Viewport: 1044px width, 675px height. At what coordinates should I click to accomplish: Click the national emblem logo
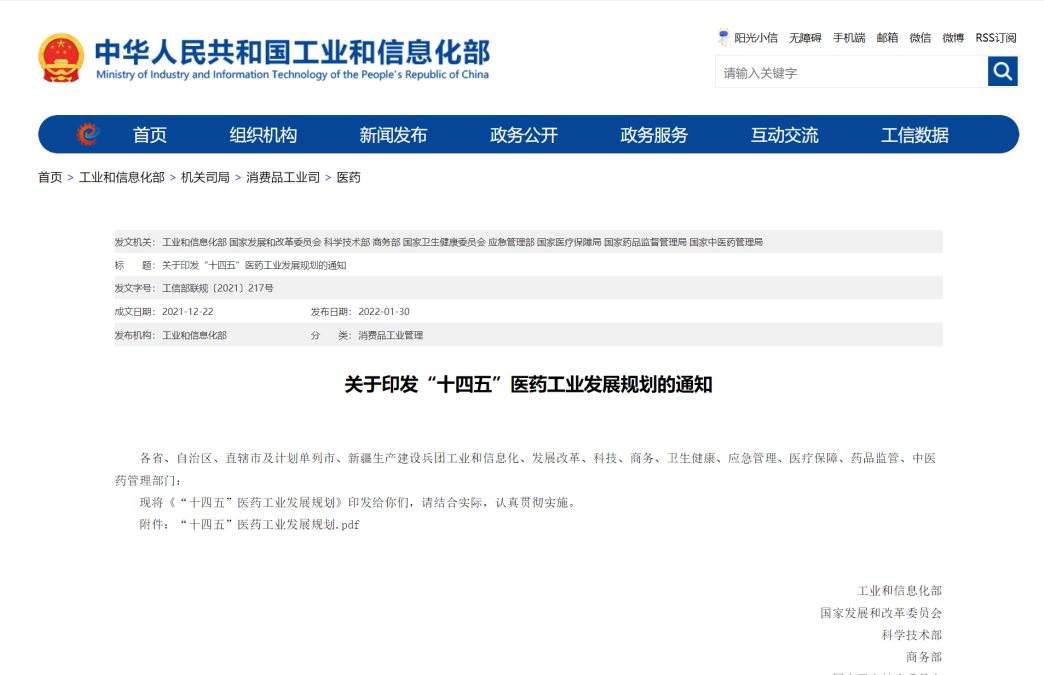61,58
